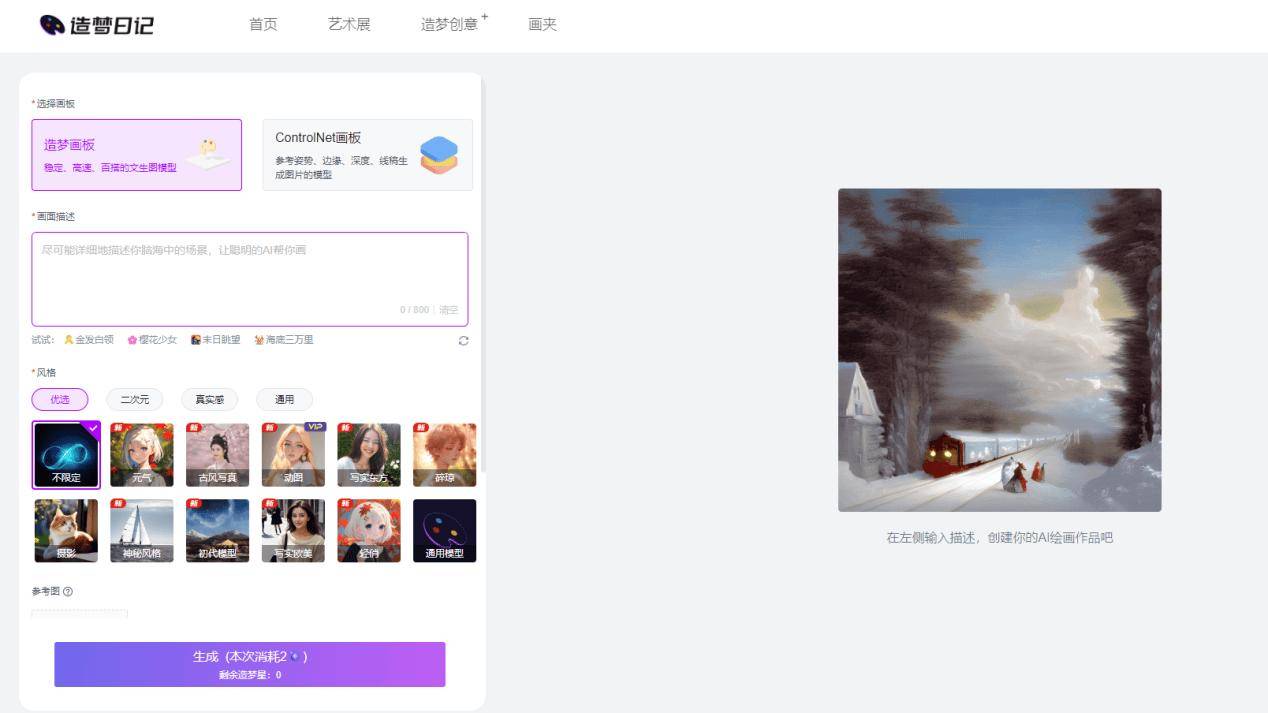The image size is (1268, 713).
Task: Switch to the ControlNet画板 option
Action: tap(367, 155)
